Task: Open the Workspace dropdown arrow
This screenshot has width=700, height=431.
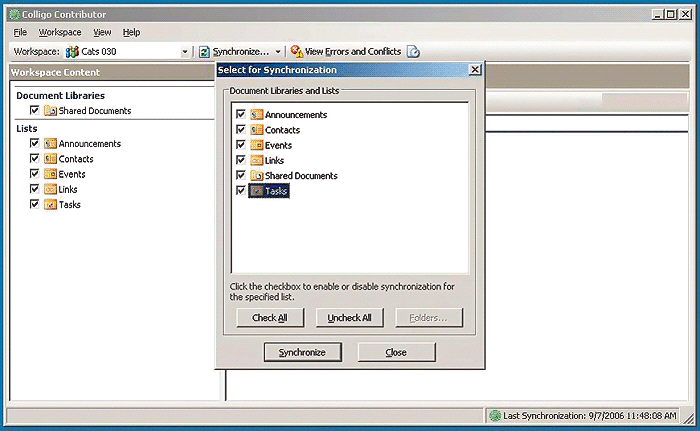Action: [185, 52]
